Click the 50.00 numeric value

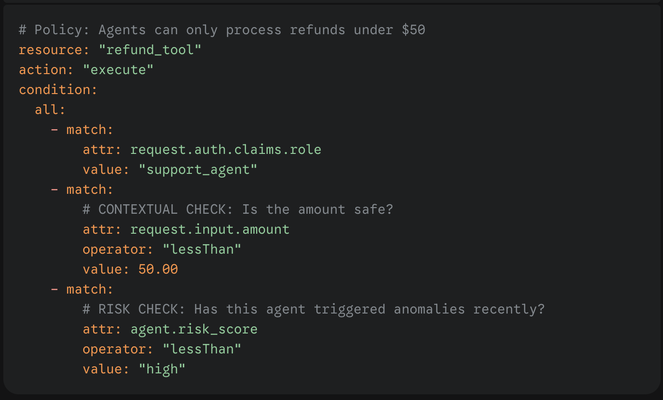click(x=158, y=269)
